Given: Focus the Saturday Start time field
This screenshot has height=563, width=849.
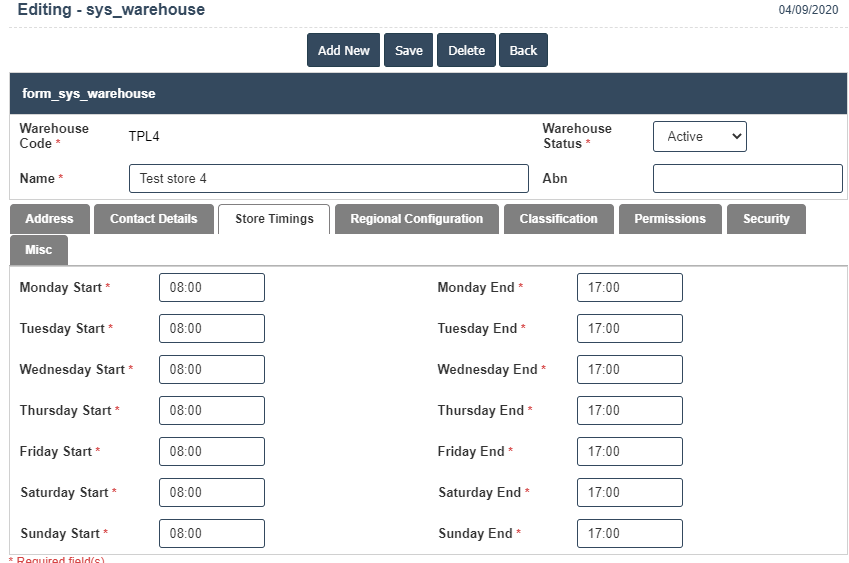Looking at the screenshot, I should click(212, 493).
